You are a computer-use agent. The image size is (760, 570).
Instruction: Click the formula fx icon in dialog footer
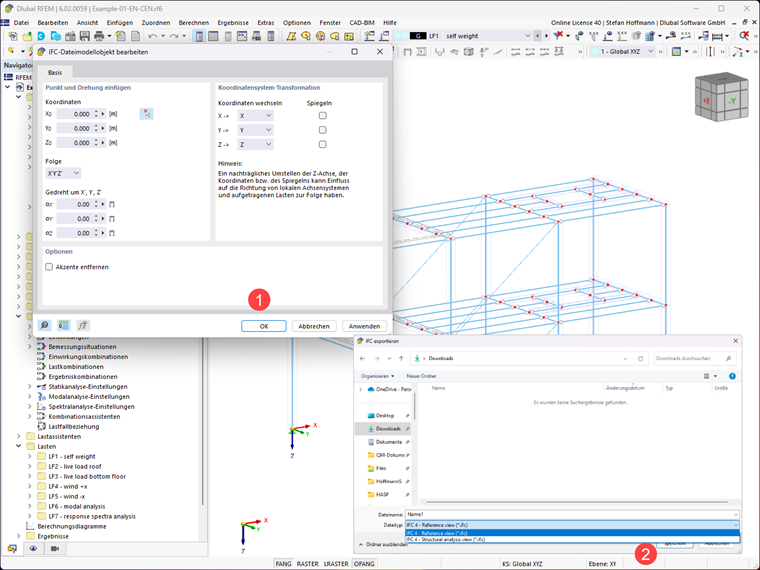83,325
